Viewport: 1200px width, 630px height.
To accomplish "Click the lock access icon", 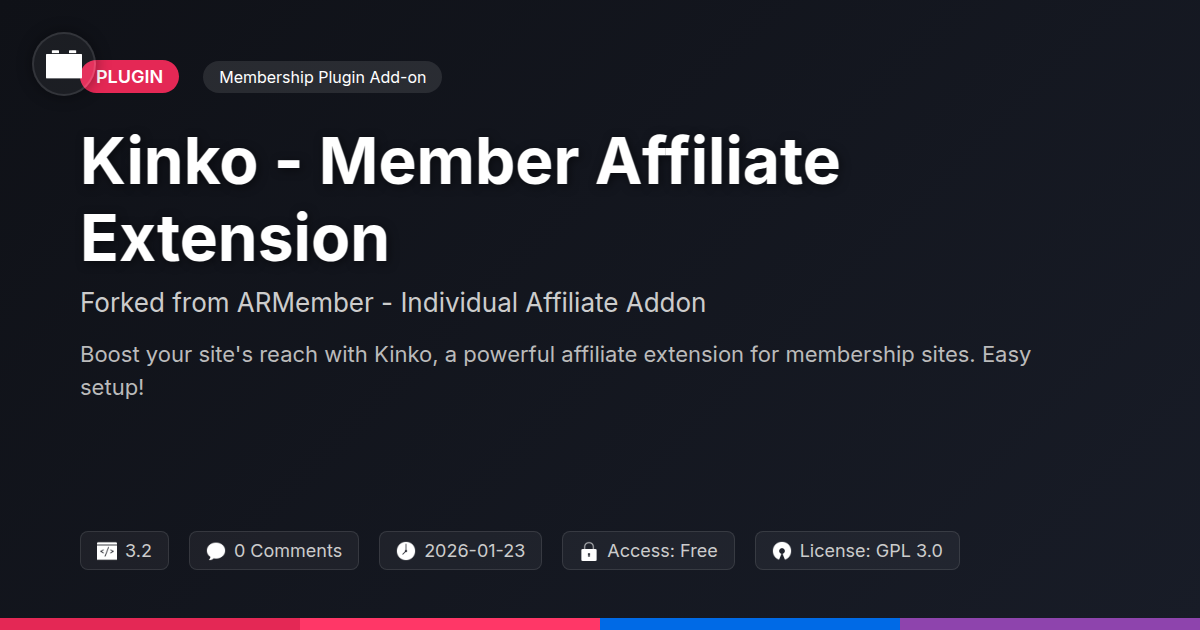I will (589, 551).
